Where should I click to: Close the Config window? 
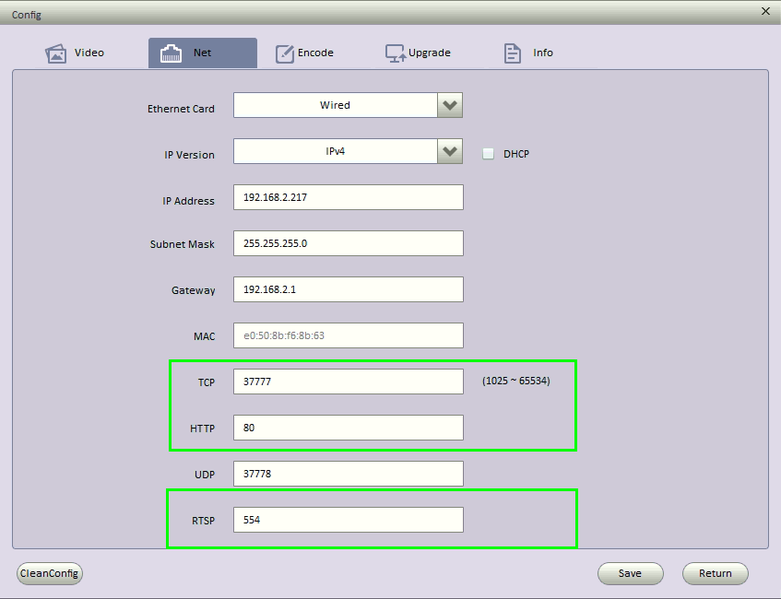pyautogui.click(x=766, y=11)
